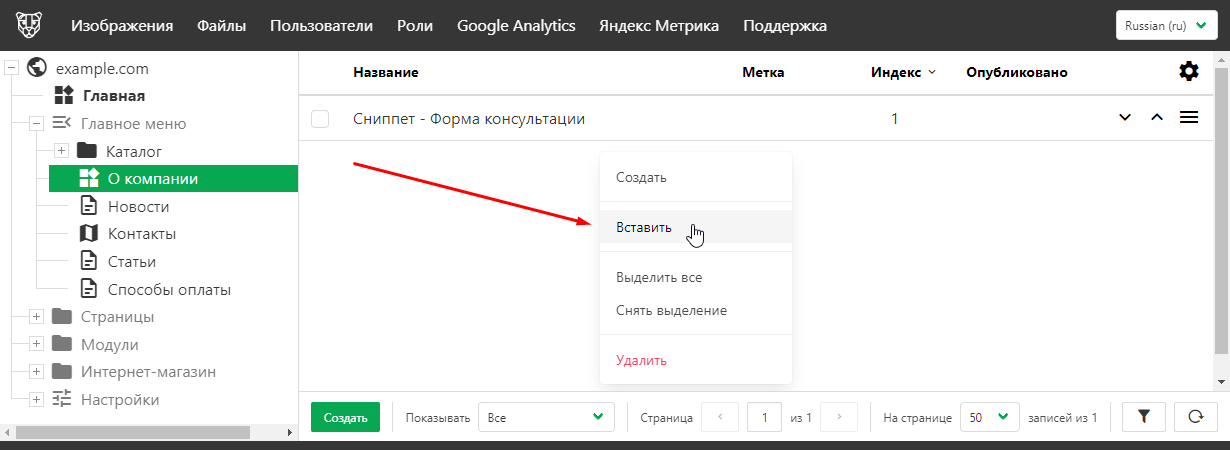1230x450 pixels.
Task: Click the refresh list icon
Action: click(x=1194, y=417)
